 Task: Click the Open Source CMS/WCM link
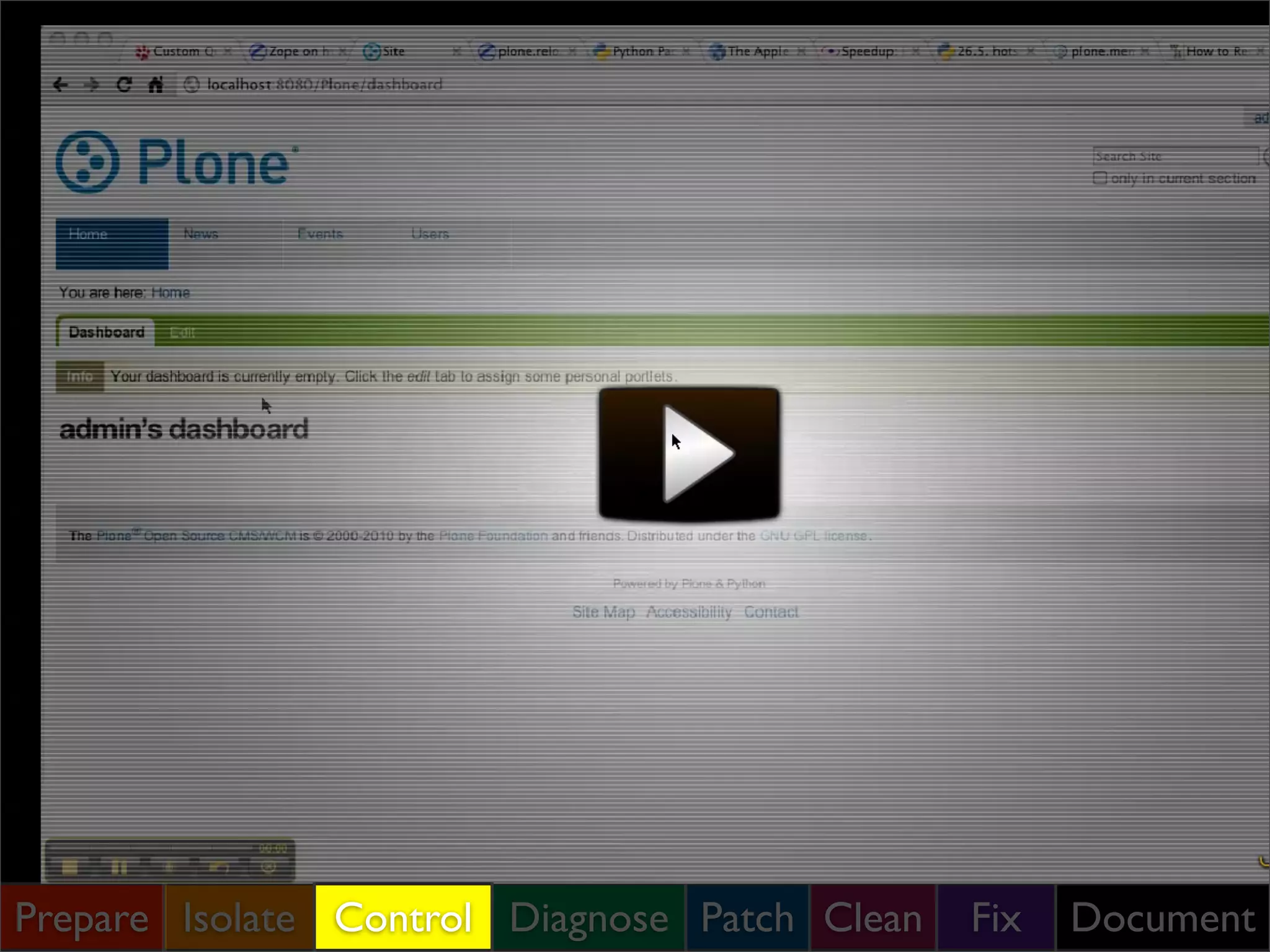[220, 535]
